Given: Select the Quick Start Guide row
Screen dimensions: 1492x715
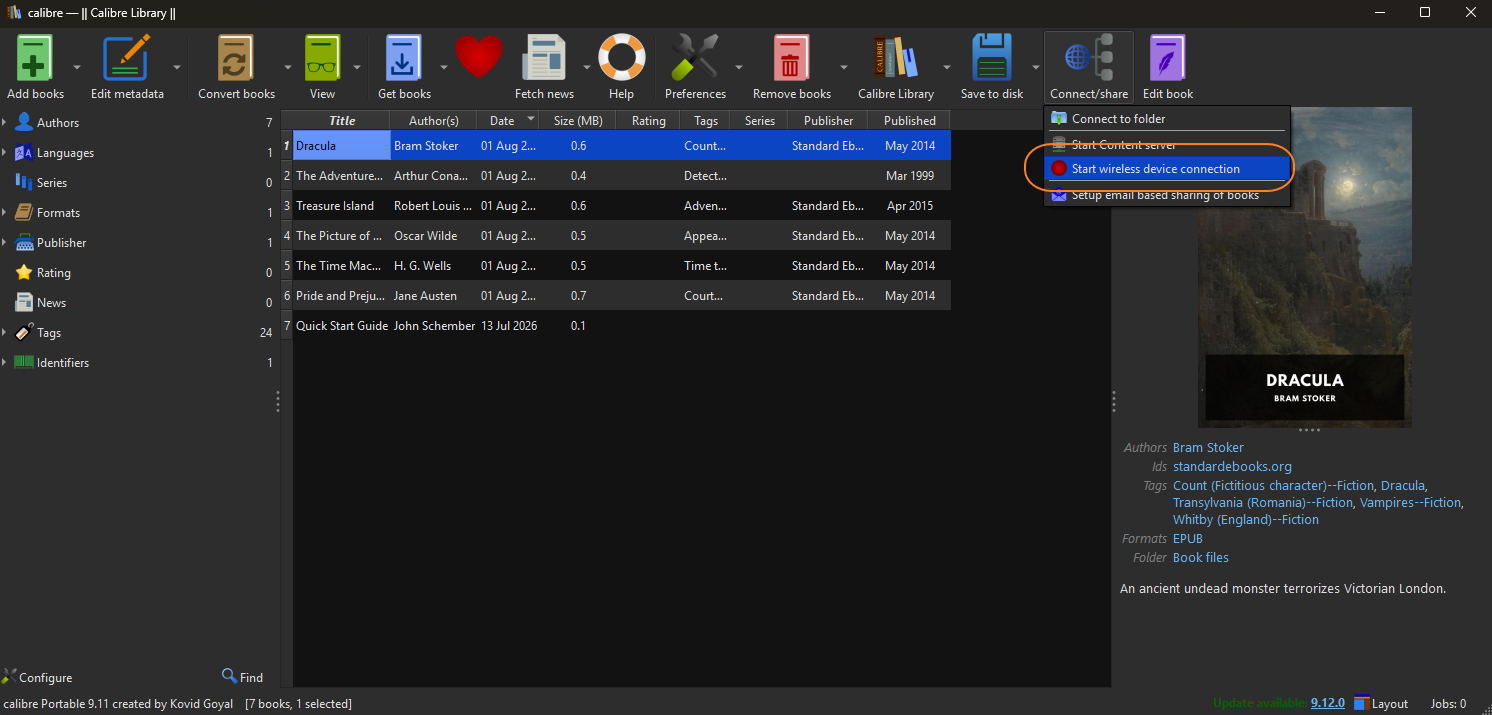Looking at the screenshot, I should tap(616, 325).
